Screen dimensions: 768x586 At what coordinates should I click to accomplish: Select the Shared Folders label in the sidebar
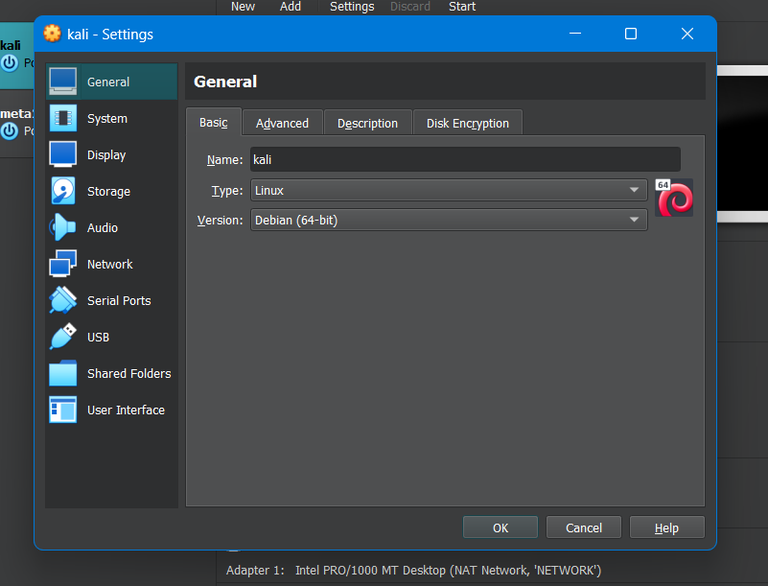pyautogui.click(x=129, y=373)
